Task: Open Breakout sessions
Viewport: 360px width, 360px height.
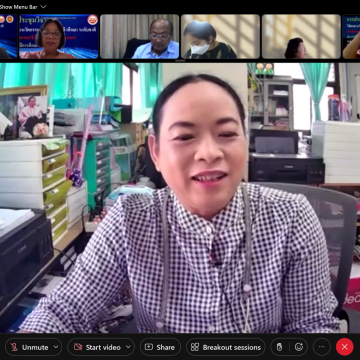Action: 226,347
